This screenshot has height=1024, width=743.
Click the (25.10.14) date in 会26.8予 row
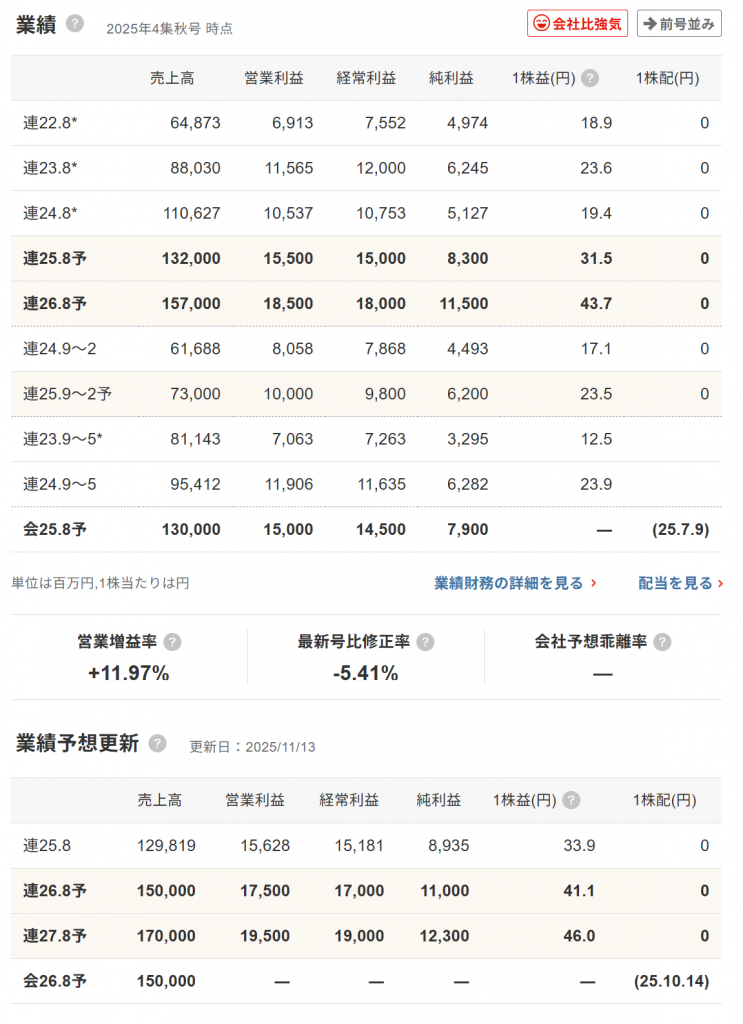(671, 981)
